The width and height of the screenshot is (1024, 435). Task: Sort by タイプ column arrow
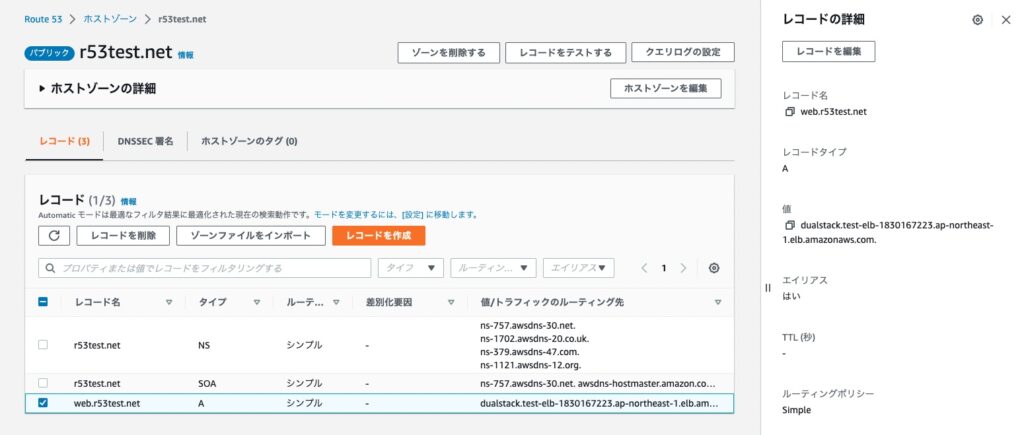257,302
